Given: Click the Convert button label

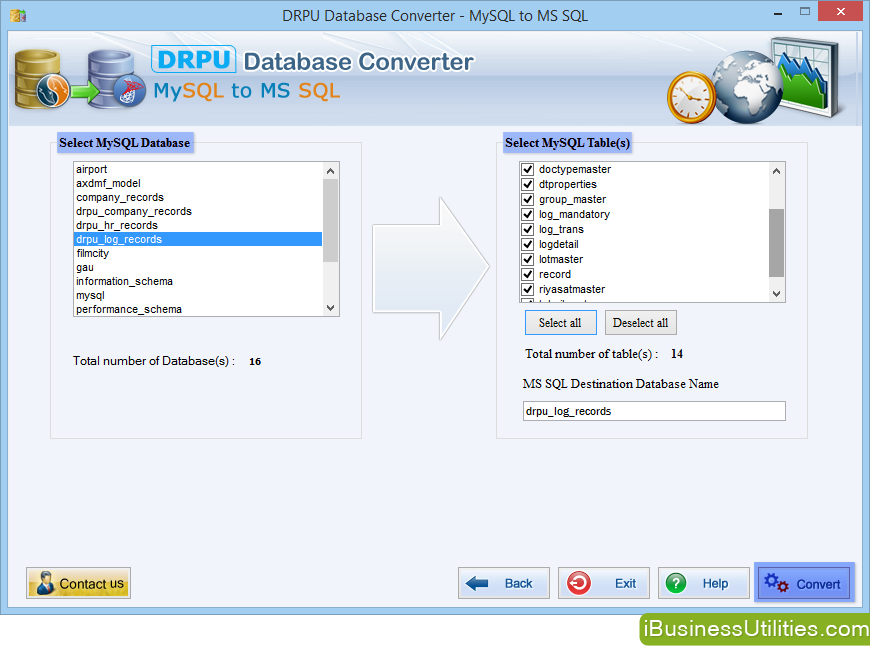Looking at the screenshot, I should click(x=818, y=584).
